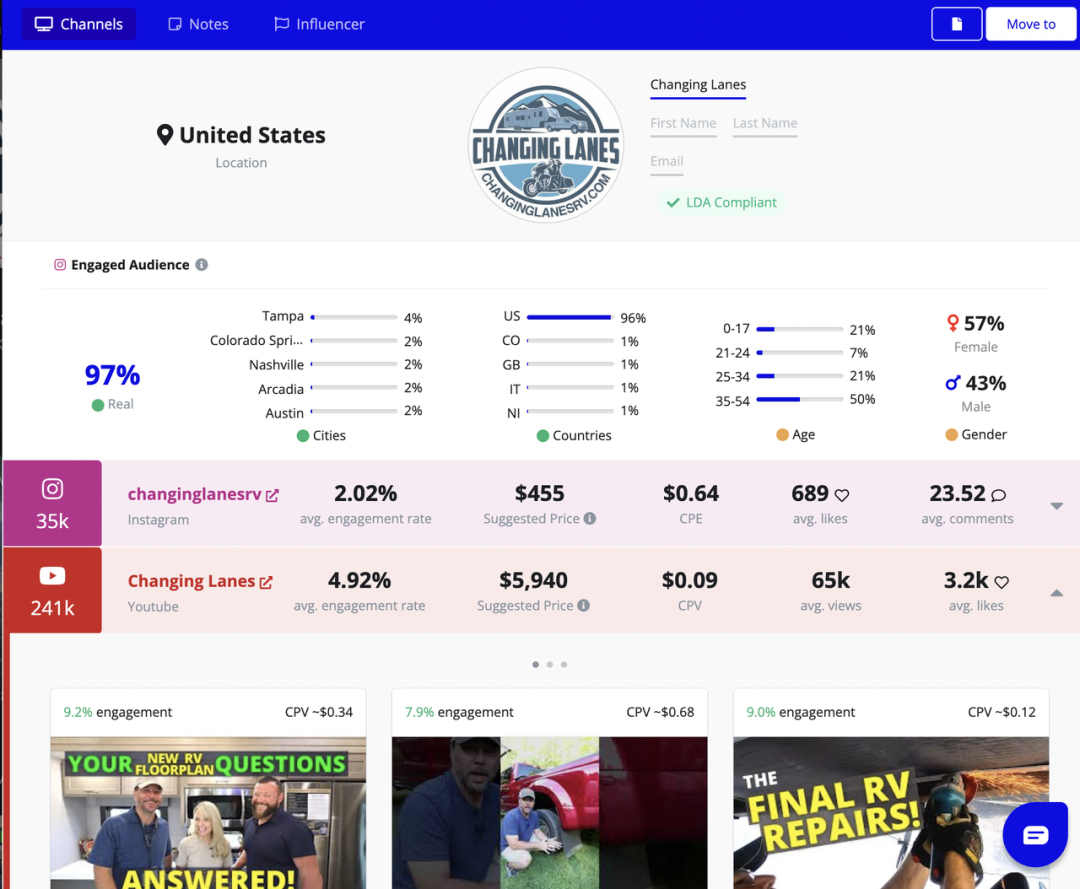Switch to the Influencer tab
Image resolution: width=1080 pixels, height=889 pixels.
click(320, 24)
